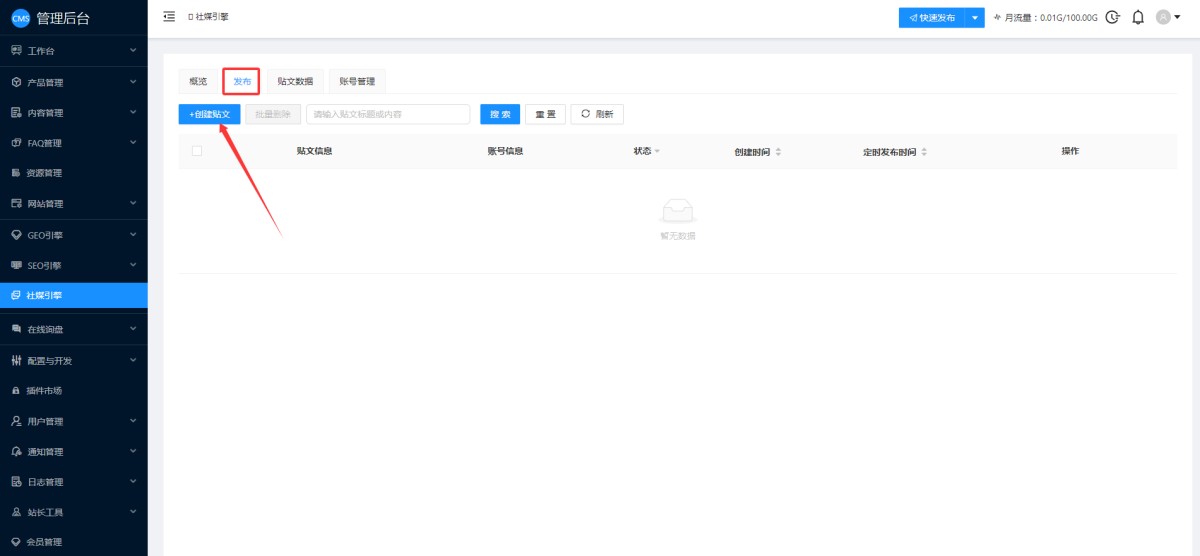Toggle the select-all checkbox in table header
The height and width of the screenshot is (556, 1200).
pos(197,151)
